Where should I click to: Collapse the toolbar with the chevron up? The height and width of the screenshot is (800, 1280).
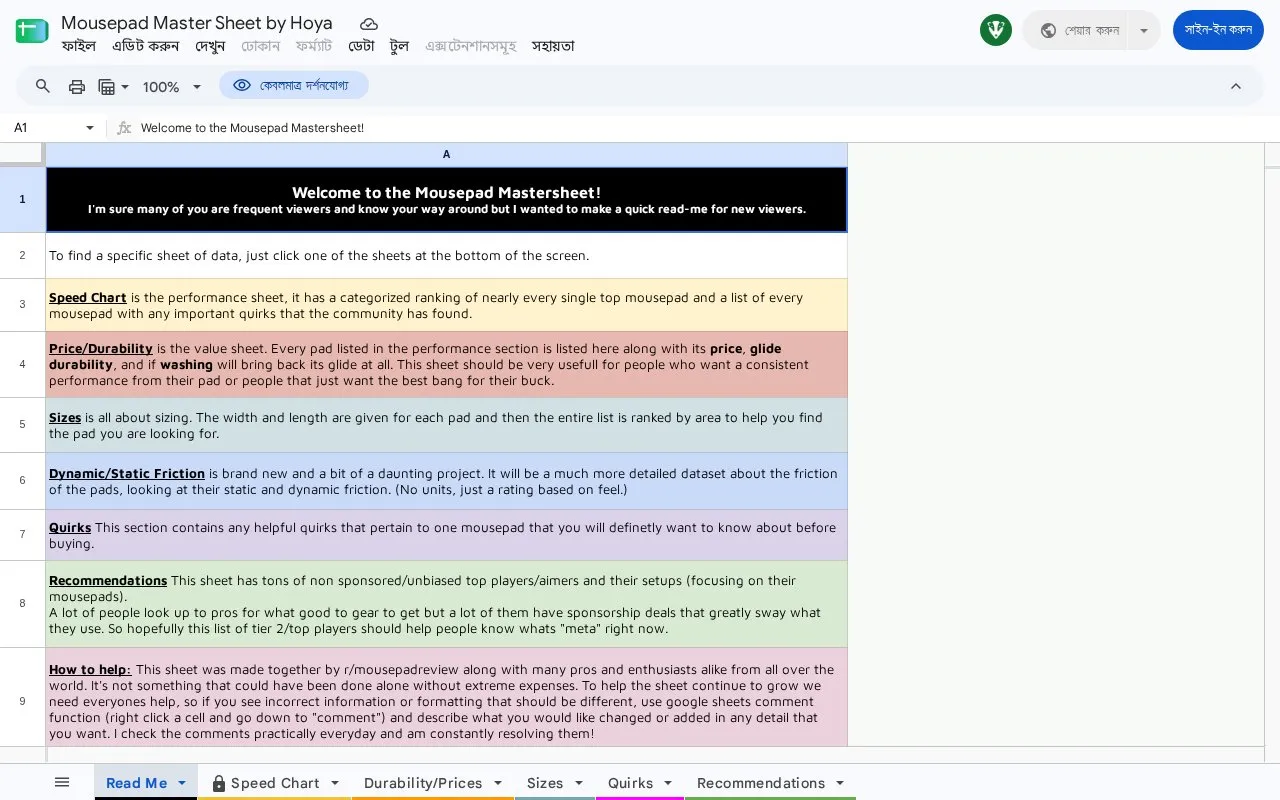coord(1236,86)
